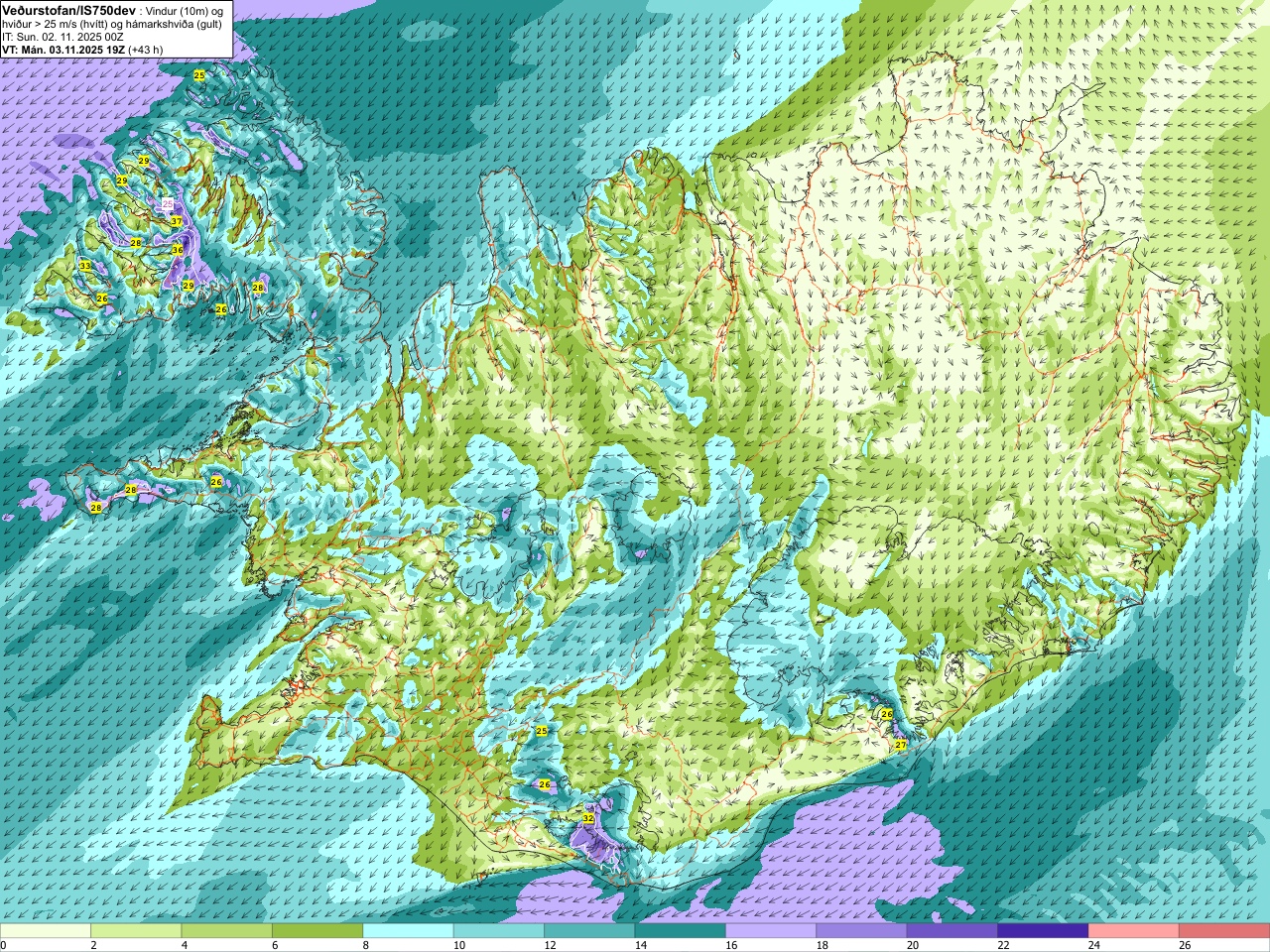Click the 8–10 m/s pale cyan legend swatch

click(408, 931)
